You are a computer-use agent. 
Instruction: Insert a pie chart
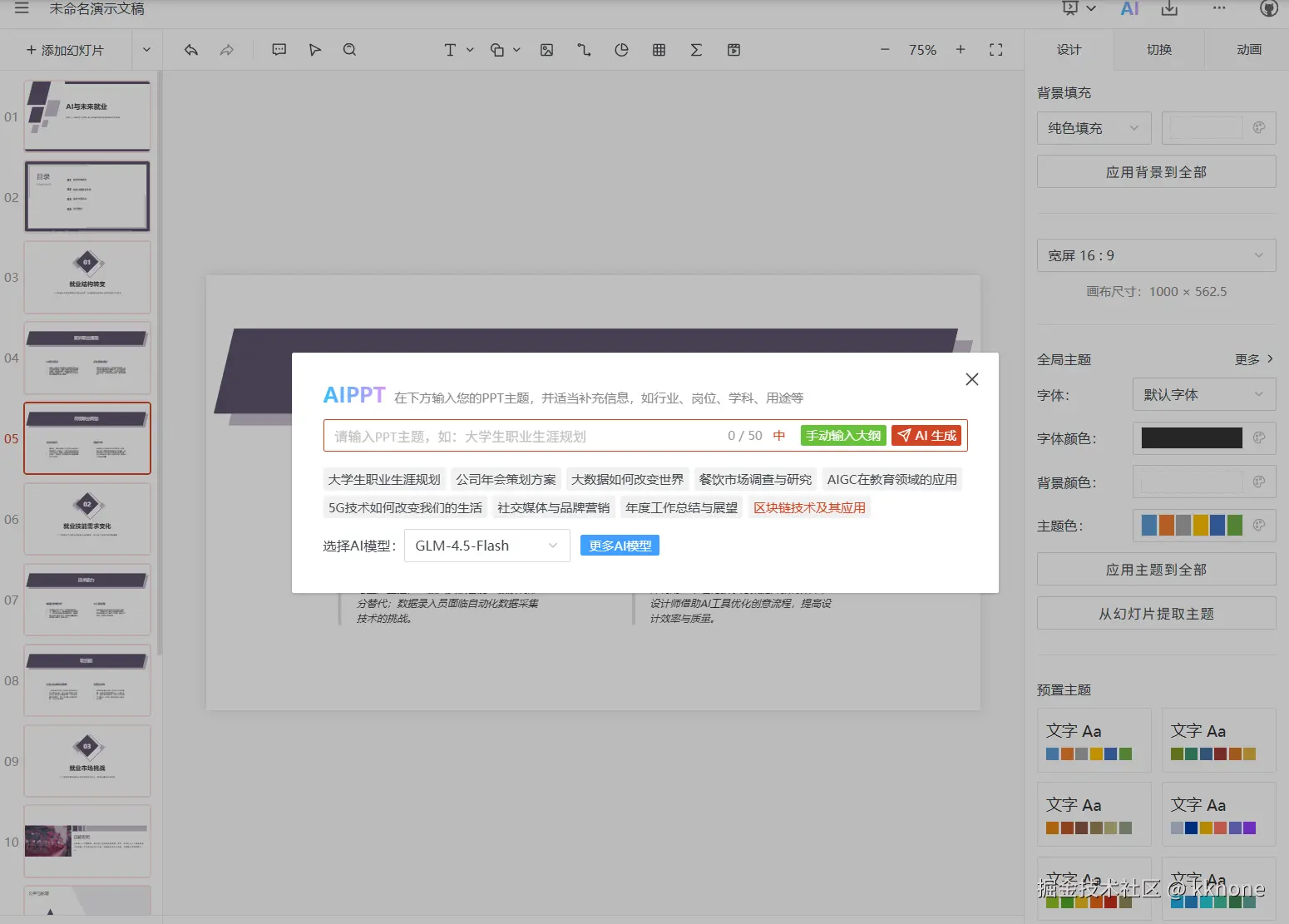621,50
